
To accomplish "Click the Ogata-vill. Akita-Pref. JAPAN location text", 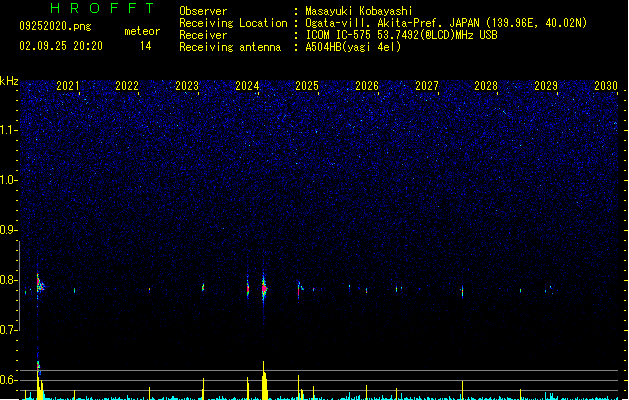I will [x=446, y=23].
